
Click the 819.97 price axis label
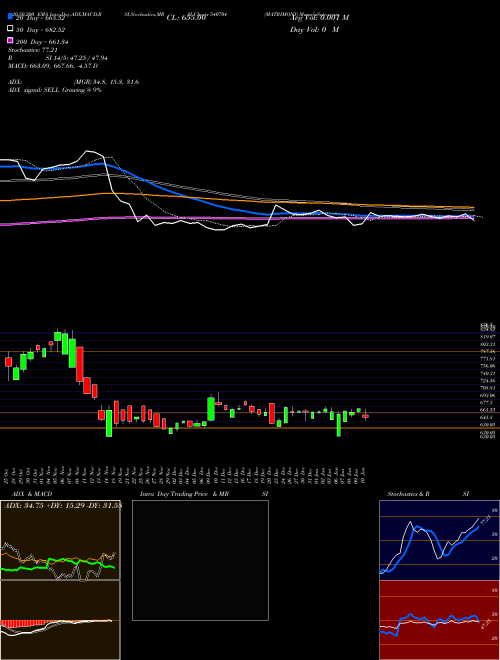coord(488,337)
